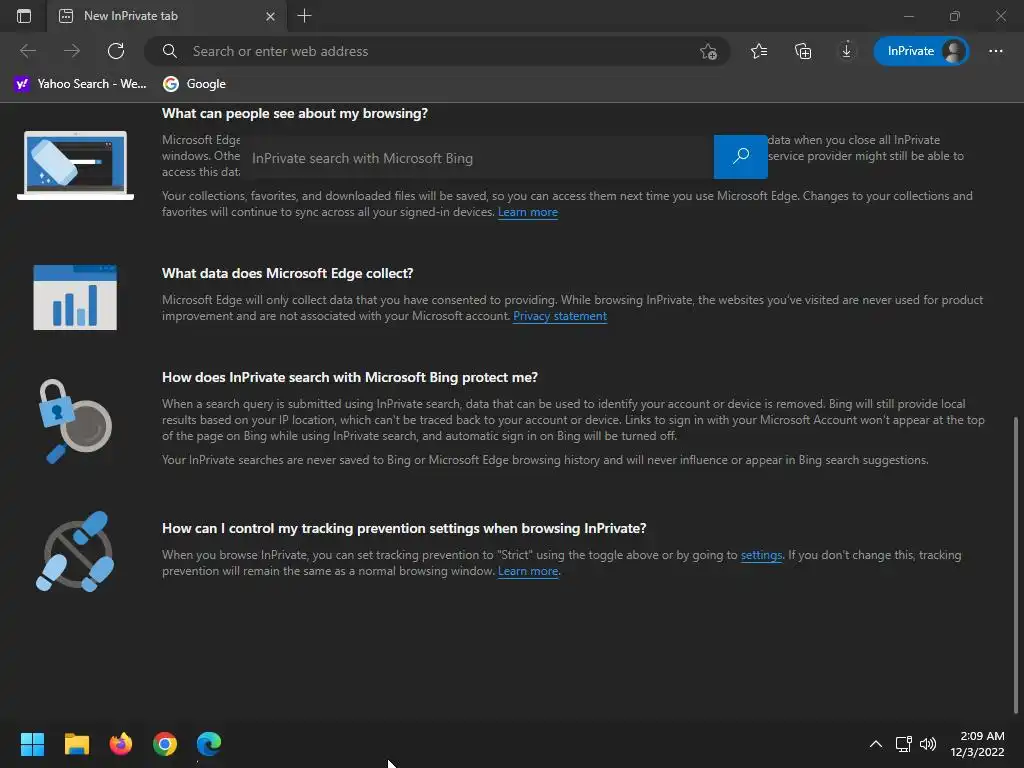This screenshot has width=1024, height=768.
Task: Refresh the page
Action: pos(116,51)
